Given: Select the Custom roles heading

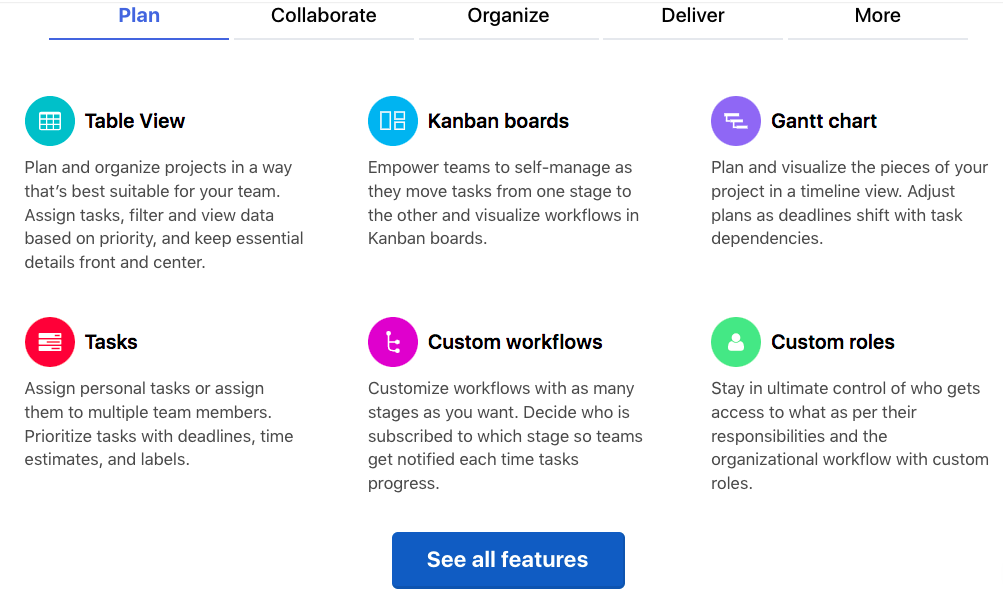Looking at the screenshot, I should [x=833, y=342].
